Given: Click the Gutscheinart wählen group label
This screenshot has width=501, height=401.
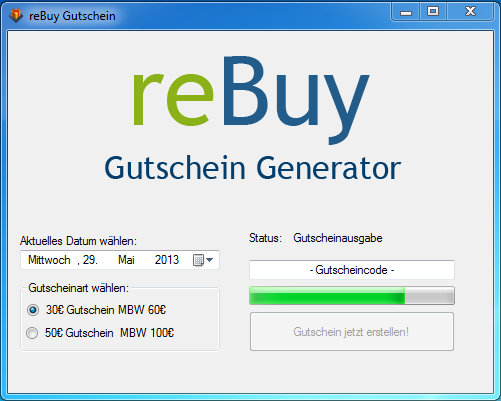Looking at the screenshot, I should 78,288.
